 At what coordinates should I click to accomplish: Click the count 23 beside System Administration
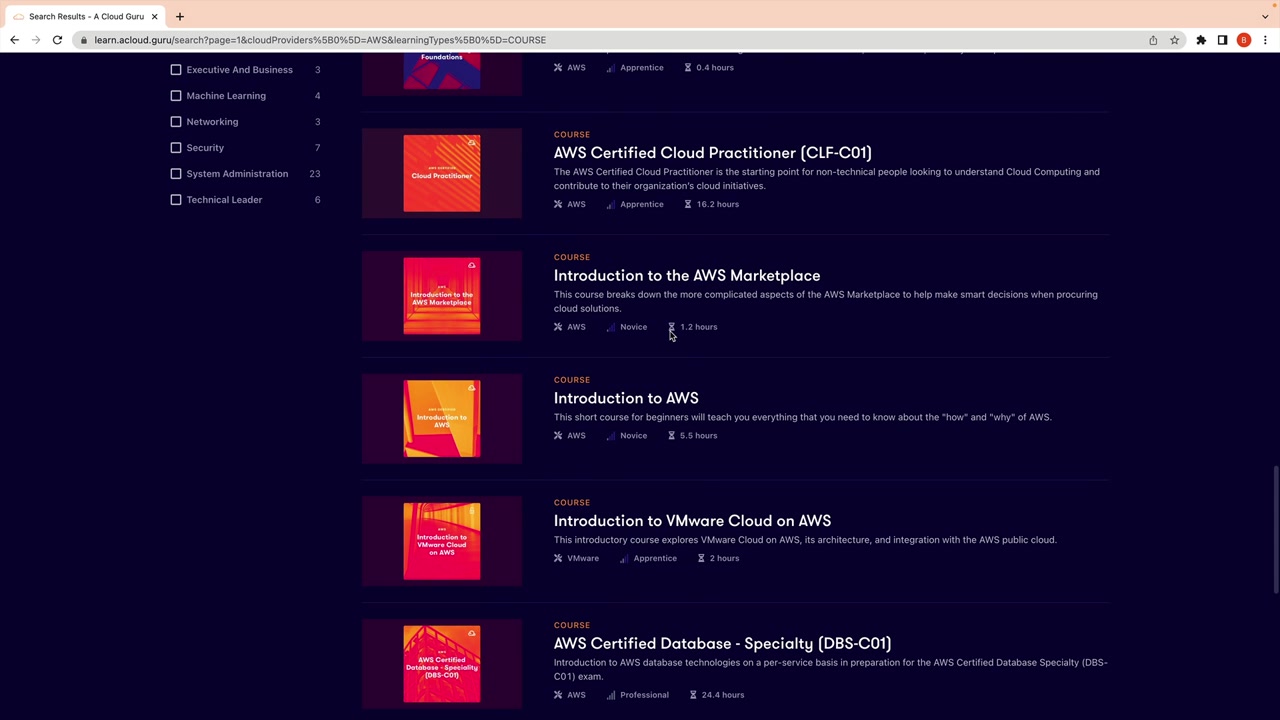point(315,174)
